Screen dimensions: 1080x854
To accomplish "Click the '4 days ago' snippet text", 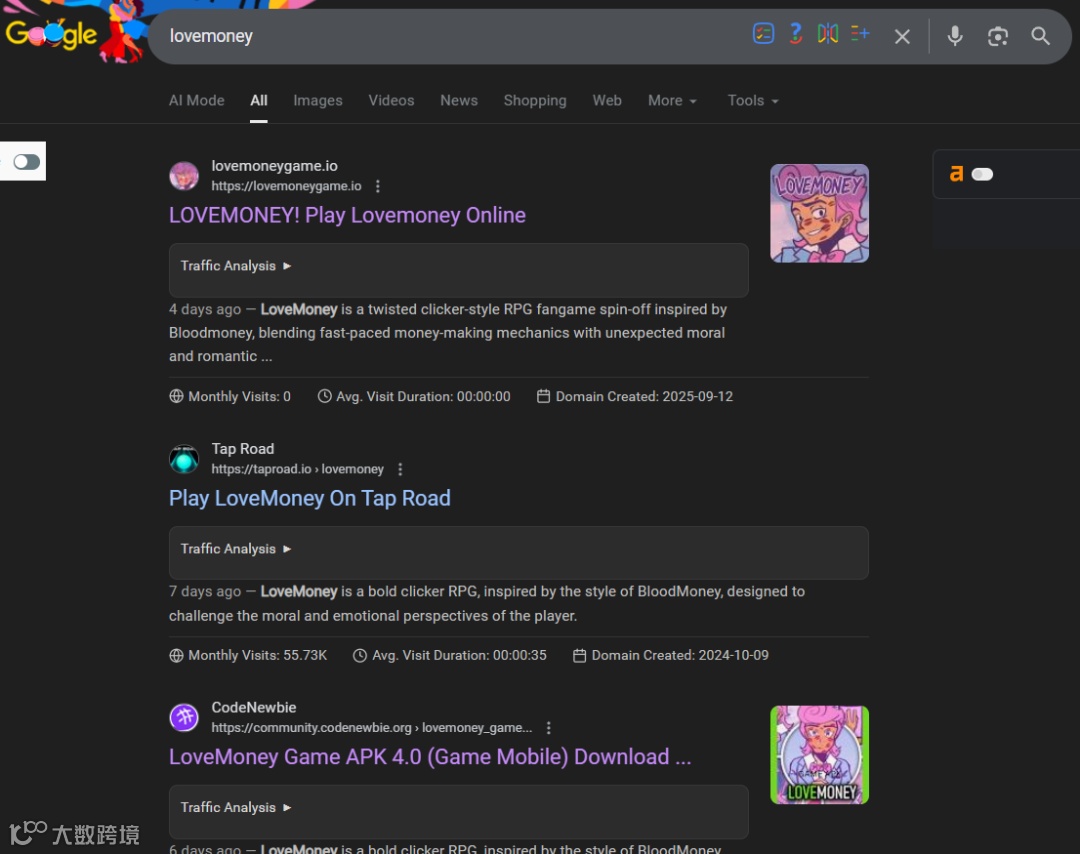I will coord(205,309).
